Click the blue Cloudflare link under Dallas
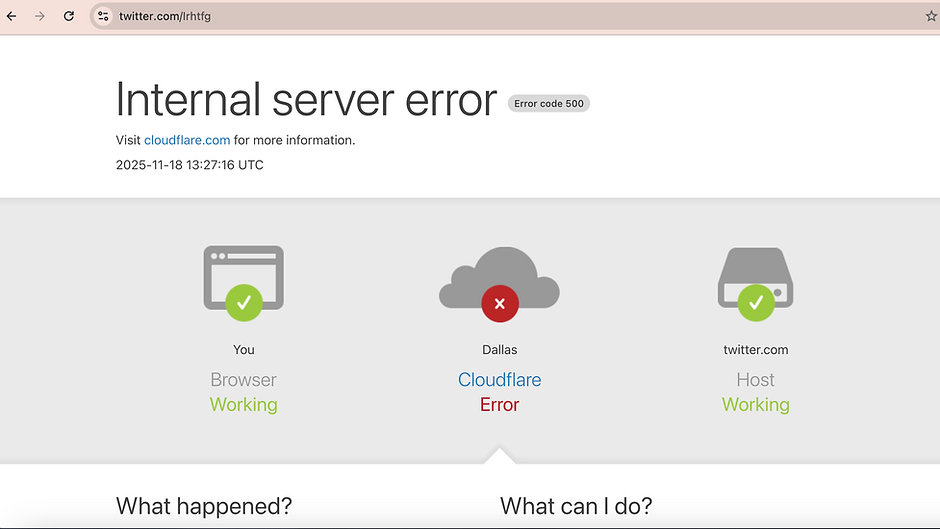Screen dimensions: 940x529 499,380
